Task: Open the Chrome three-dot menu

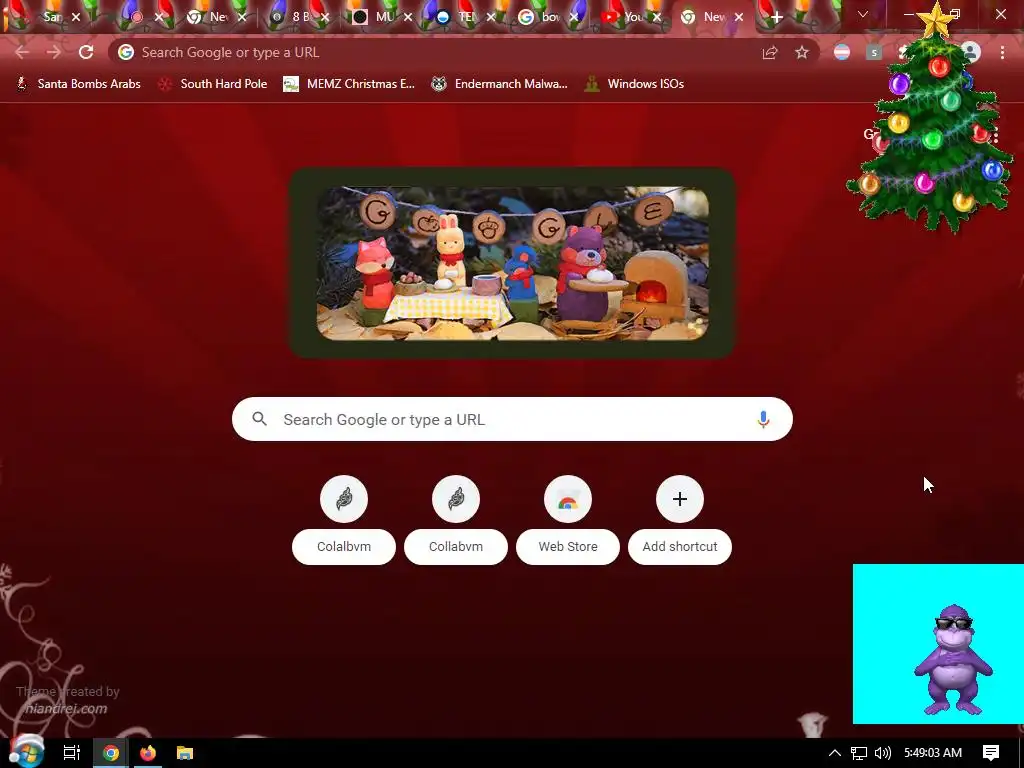Action: tap(1002, 52)
